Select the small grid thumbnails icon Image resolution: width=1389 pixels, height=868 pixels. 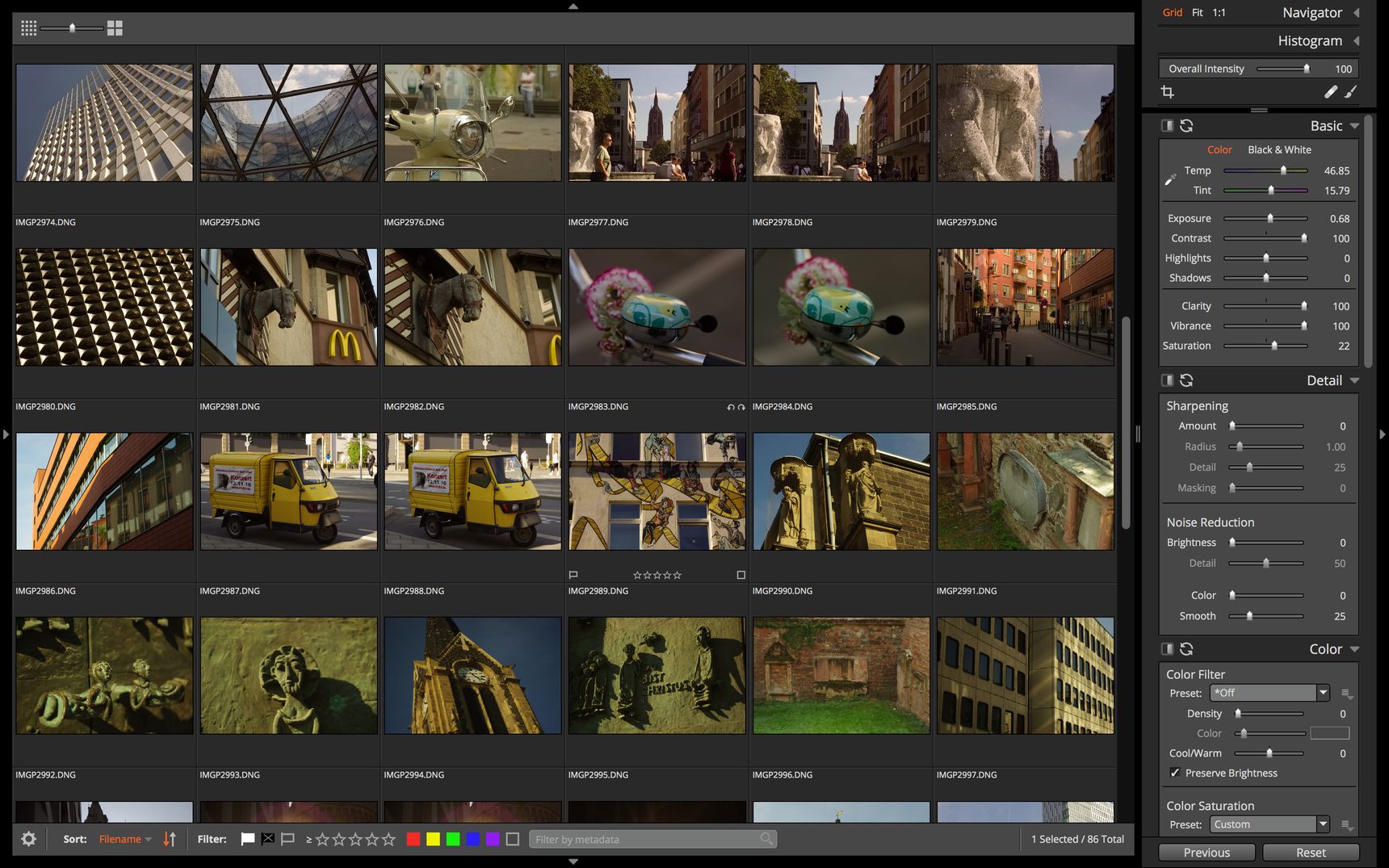pos(29,28)
